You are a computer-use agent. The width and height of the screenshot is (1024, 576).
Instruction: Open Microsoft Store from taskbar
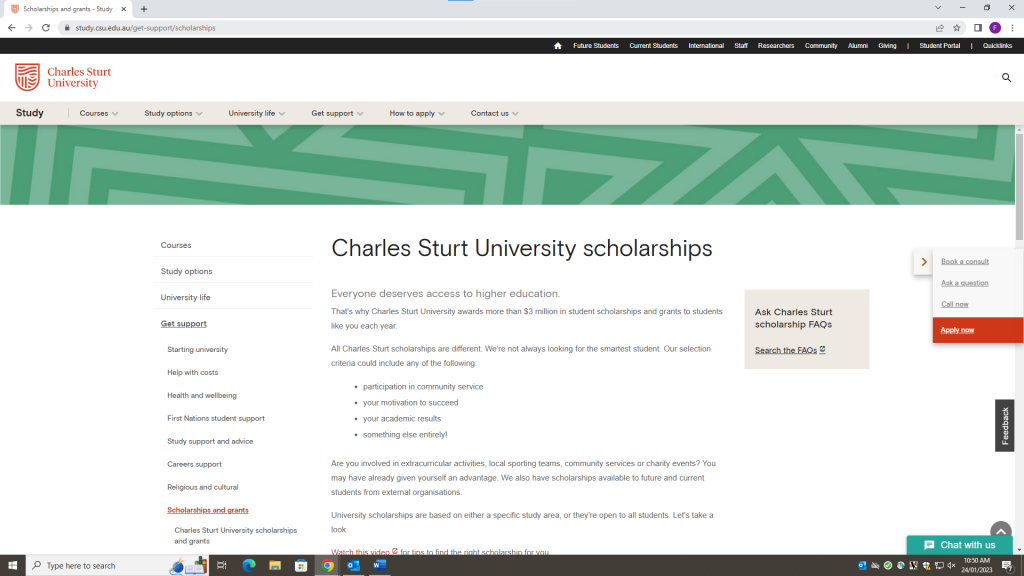click(x=301, y=566)
